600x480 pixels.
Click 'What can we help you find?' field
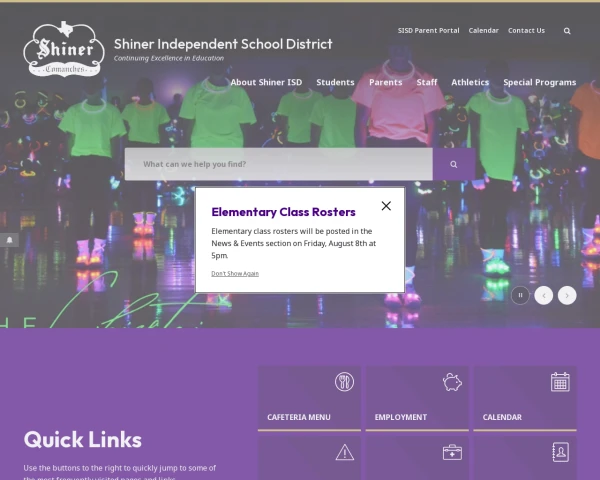click(279, 164)
